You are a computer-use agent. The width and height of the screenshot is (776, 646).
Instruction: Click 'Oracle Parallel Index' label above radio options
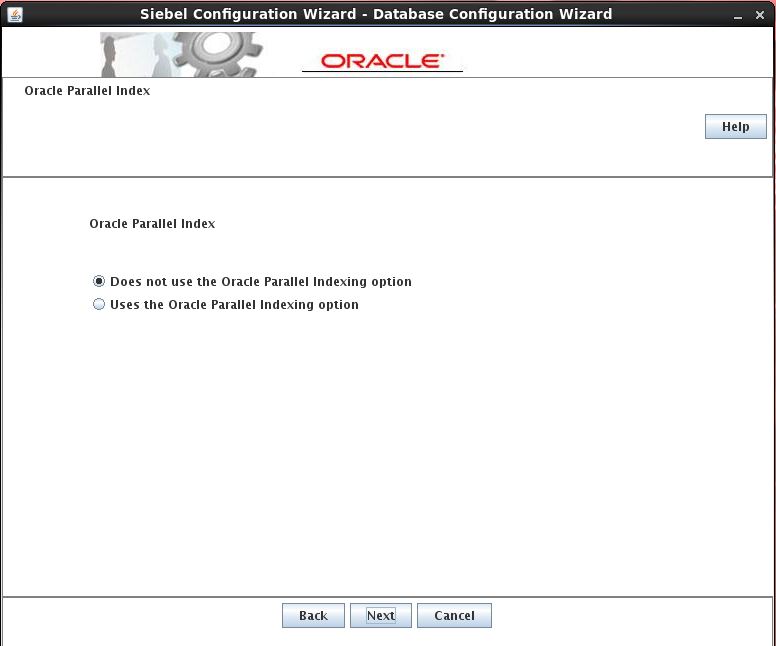coord(152,223)
